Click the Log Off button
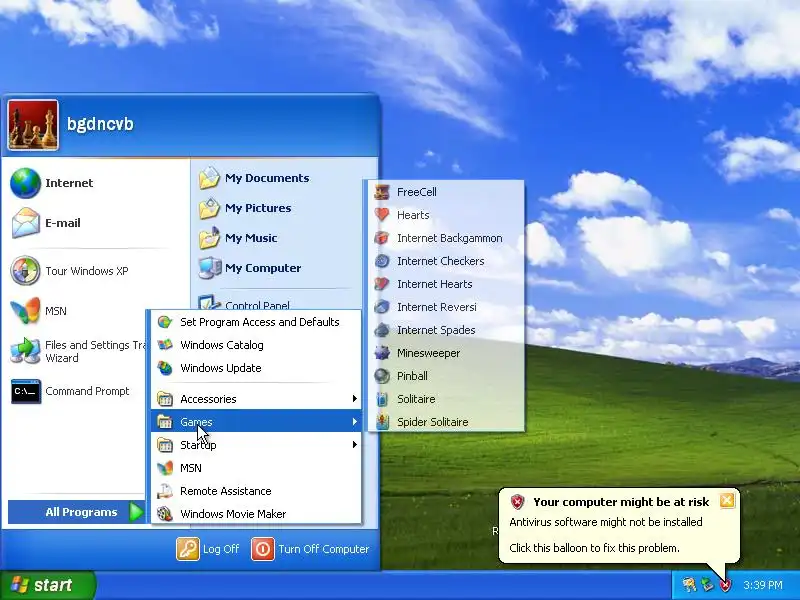The width and height of the screenshot is (800, 600). [208, 549]
